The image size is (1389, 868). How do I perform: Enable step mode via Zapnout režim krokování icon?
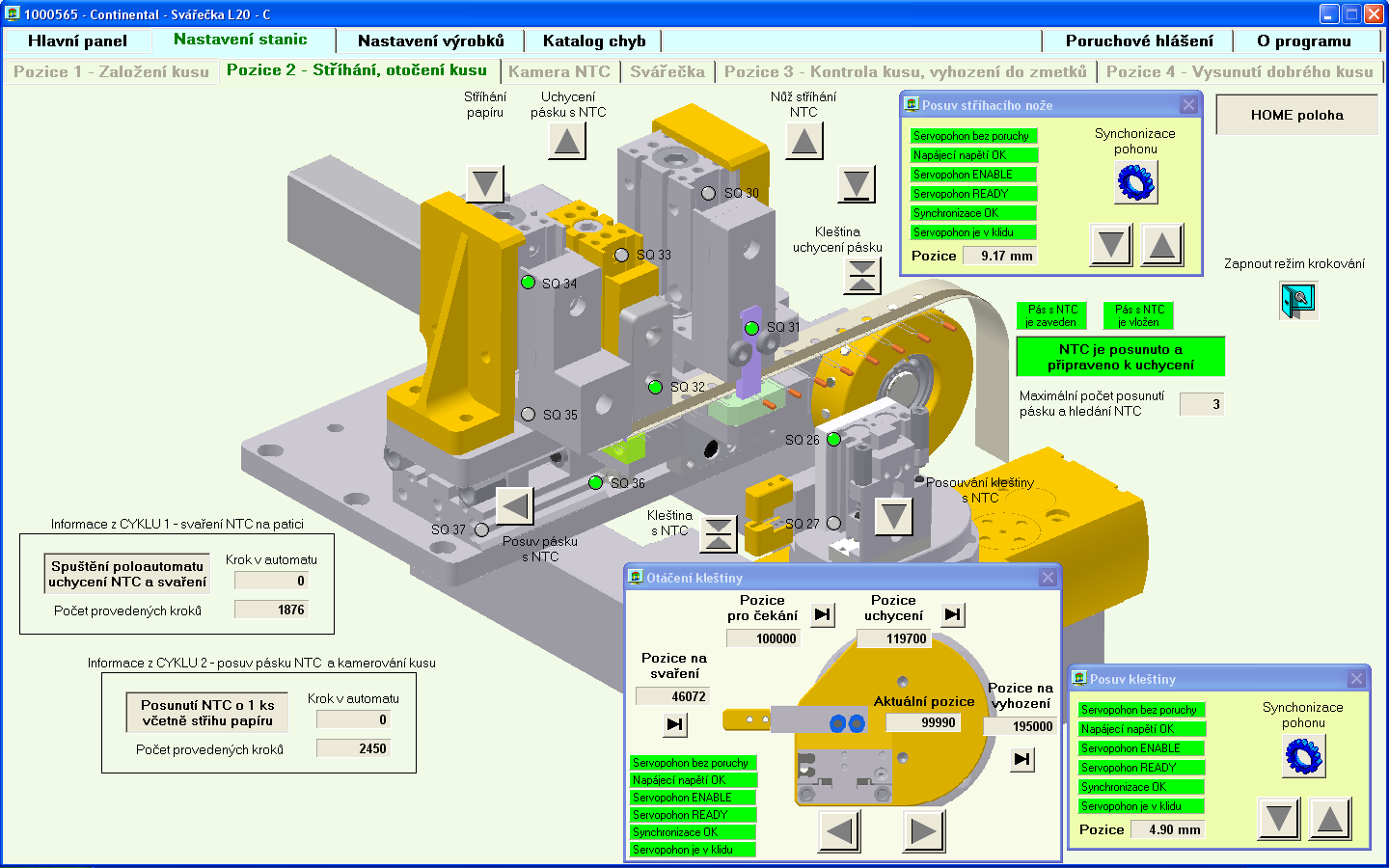point(1298,301)
